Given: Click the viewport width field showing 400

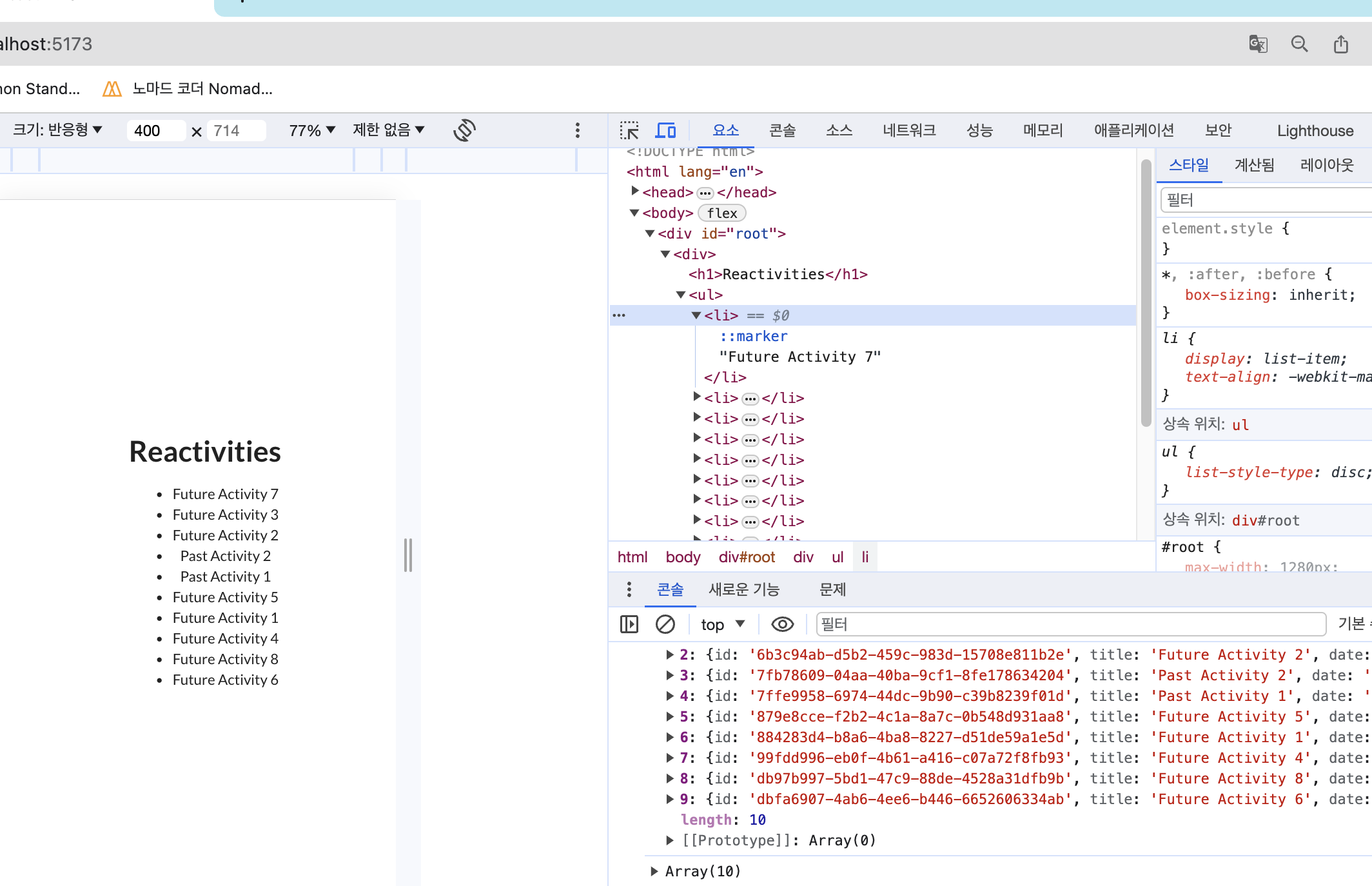Looking at the screenshot, I should (x=155, y=131).
